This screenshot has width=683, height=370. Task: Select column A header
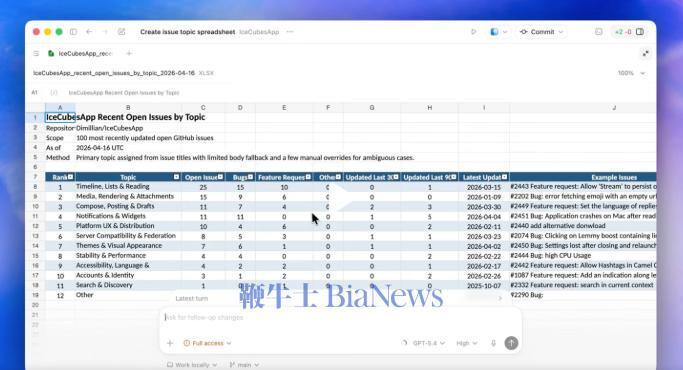click(x=60, y=107)
